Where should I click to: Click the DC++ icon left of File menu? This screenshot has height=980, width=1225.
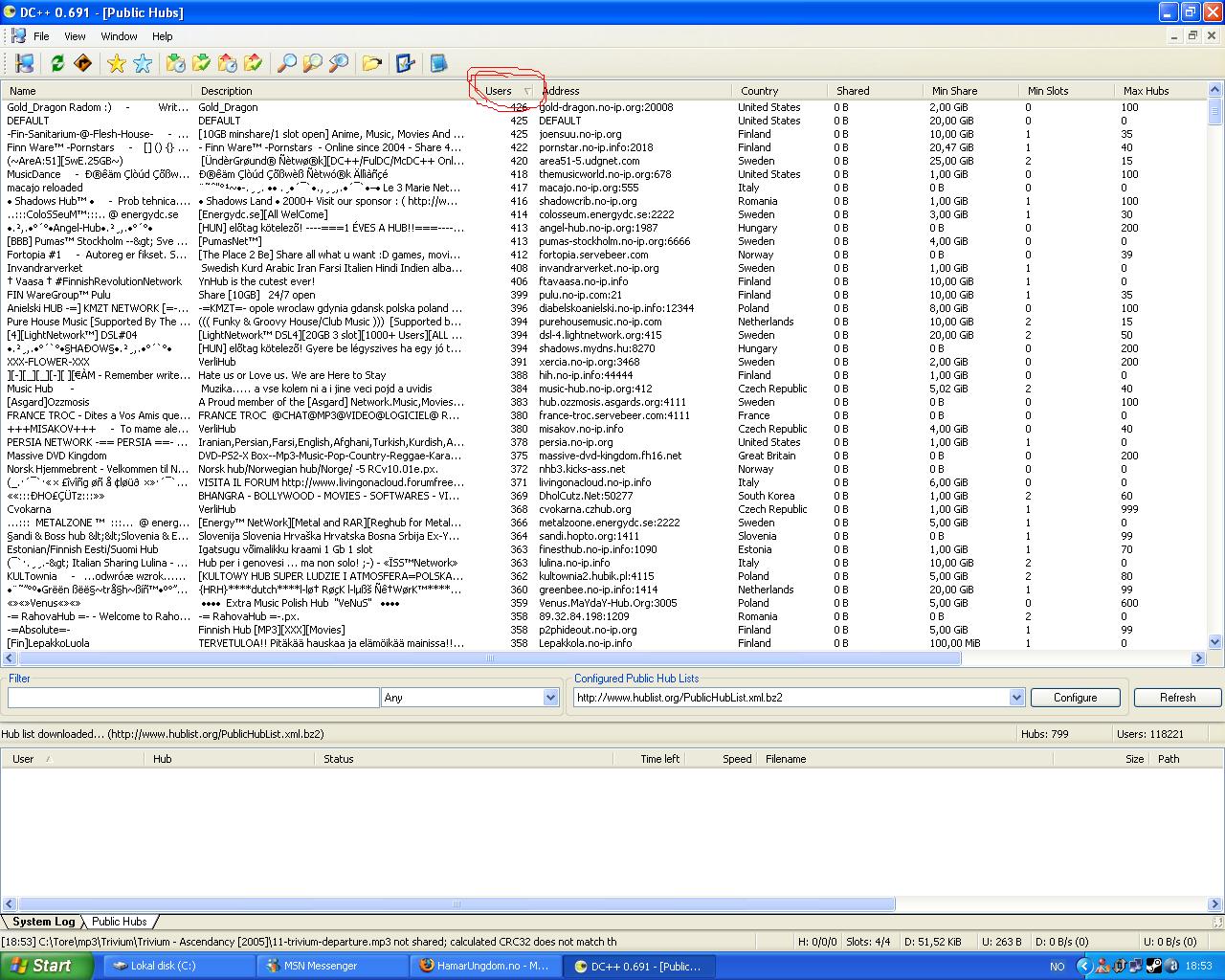pos(18,36)
